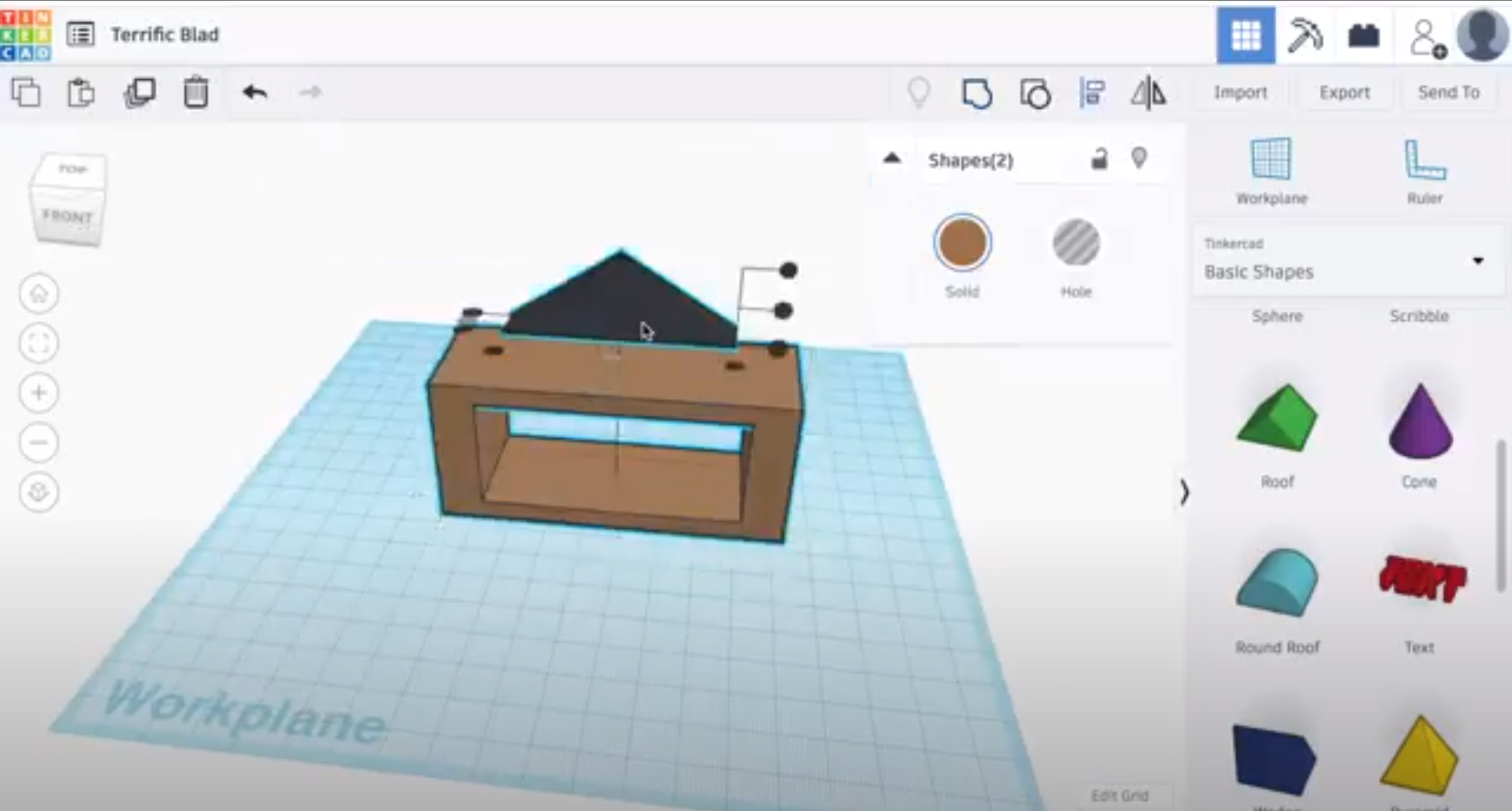Collapse the shapes sidebar panel
1512x811 pixels.
[x=1184, y=493]
